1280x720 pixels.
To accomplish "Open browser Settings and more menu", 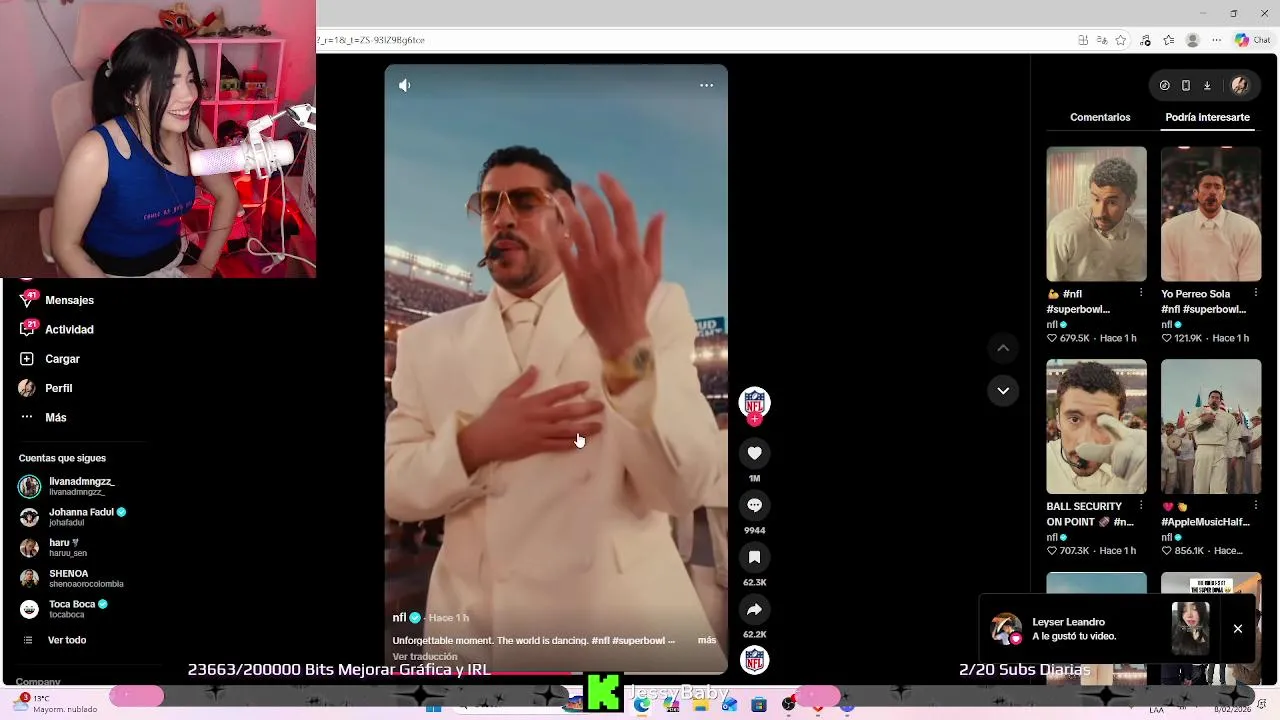I will [x=1216, y=40].
